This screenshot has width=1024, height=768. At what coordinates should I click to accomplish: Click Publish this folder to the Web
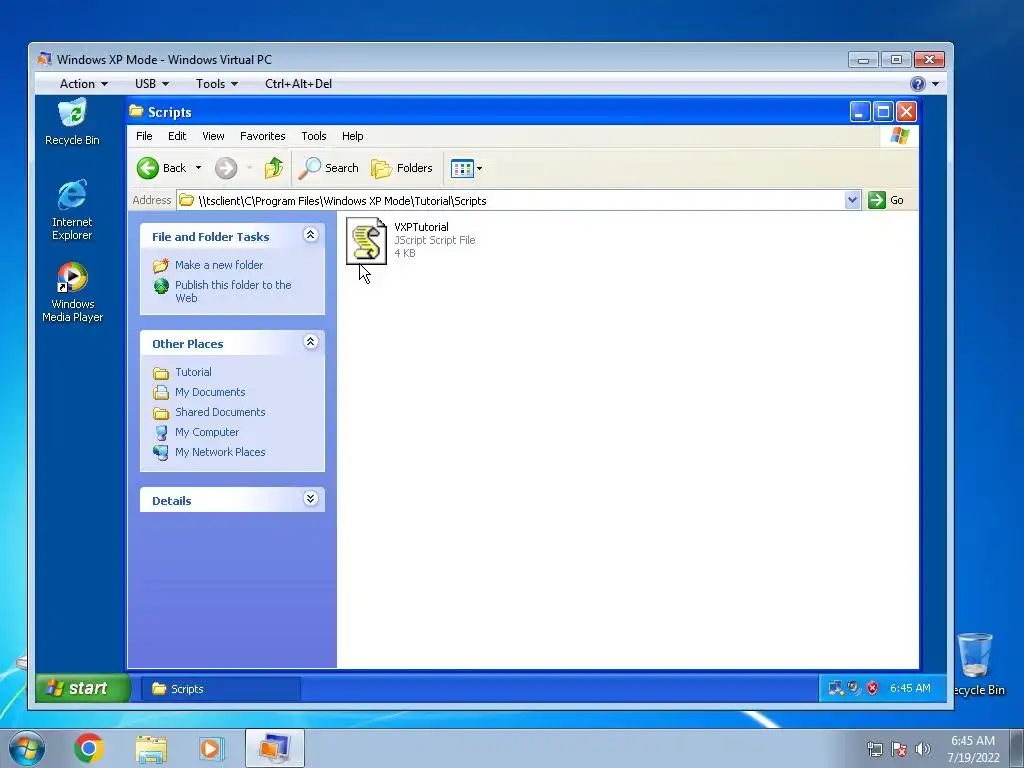[x=233, y=291]
